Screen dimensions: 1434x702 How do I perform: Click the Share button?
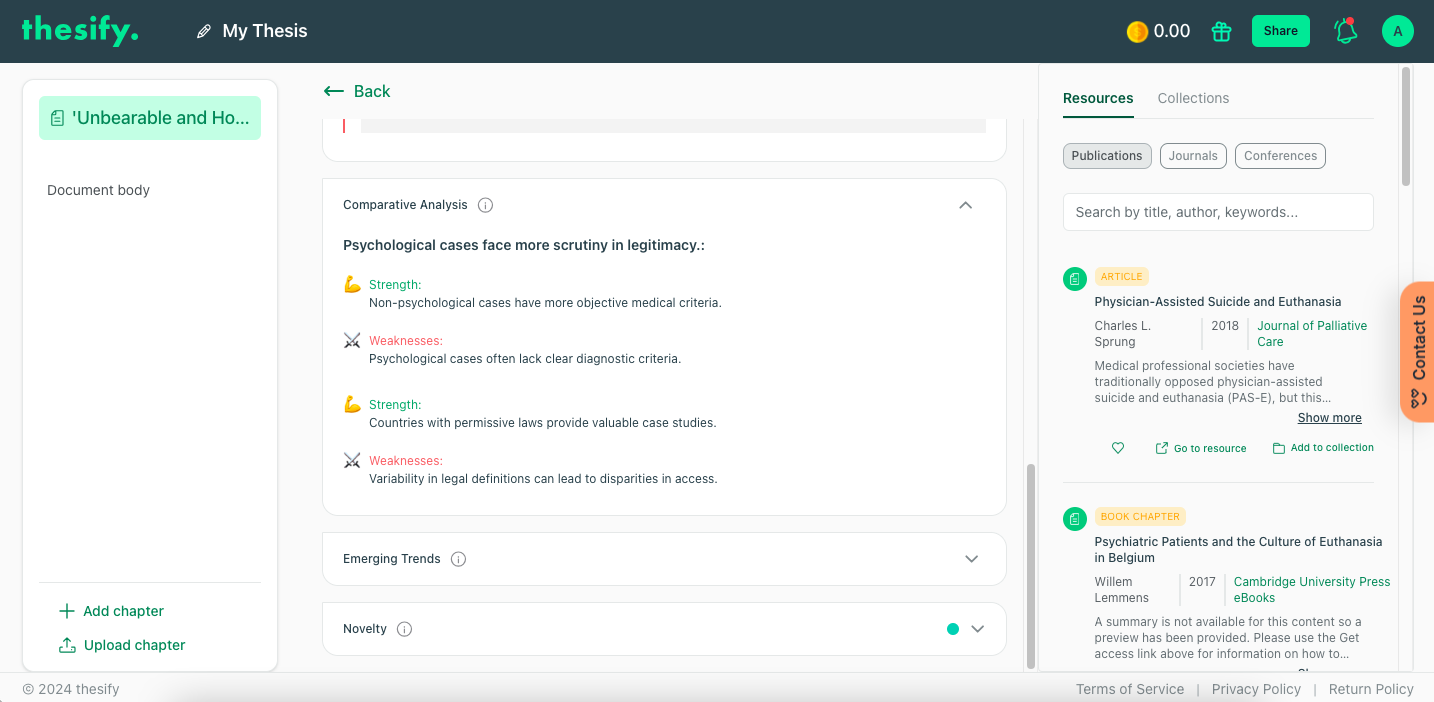[x=1280, y=31]
